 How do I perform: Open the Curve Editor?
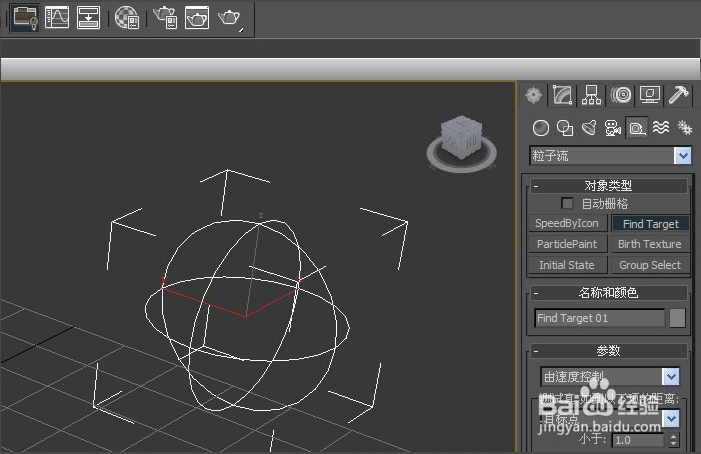57,18
